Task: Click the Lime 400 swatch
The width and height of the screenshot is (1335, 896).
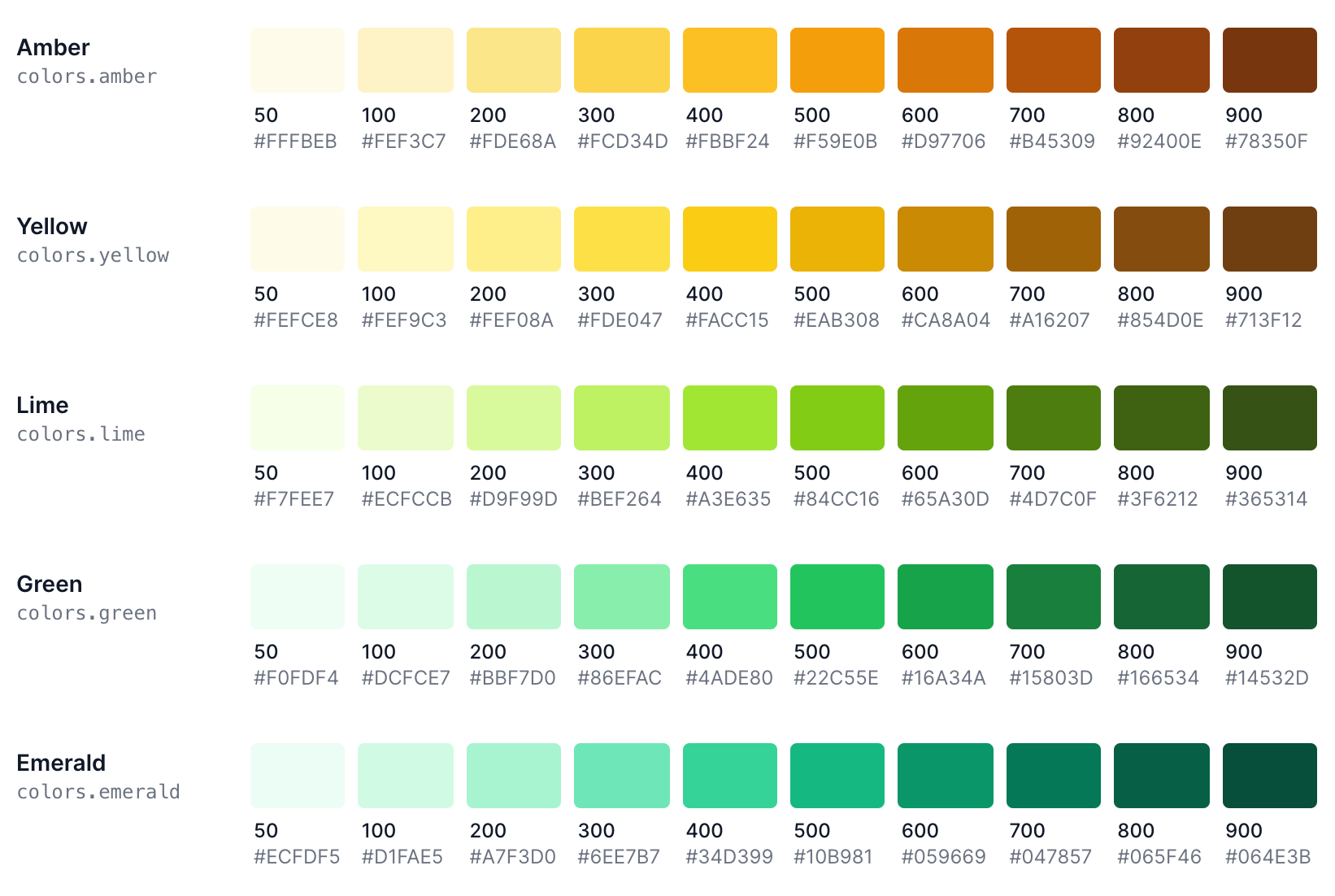Action: [x=730, y=418]
